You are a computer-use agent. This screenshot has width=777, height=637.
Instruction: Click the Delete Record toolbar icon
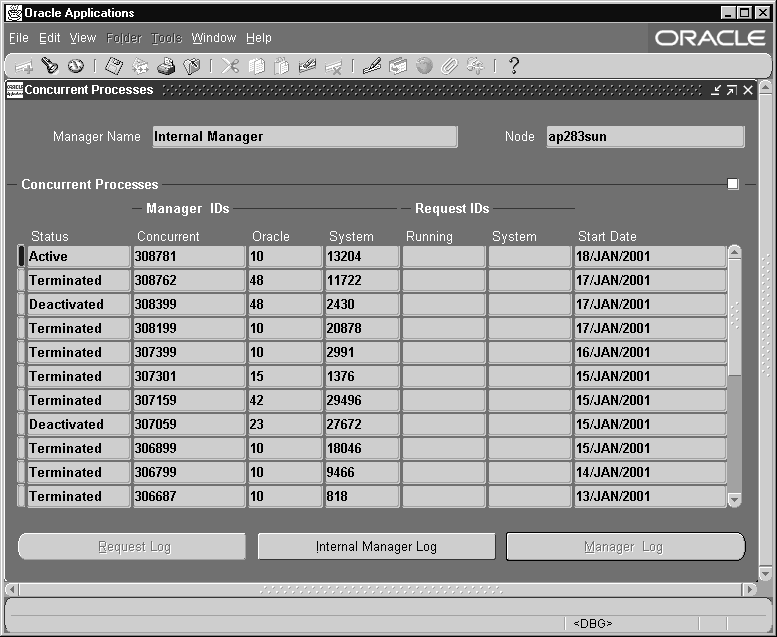click(333, 66)
